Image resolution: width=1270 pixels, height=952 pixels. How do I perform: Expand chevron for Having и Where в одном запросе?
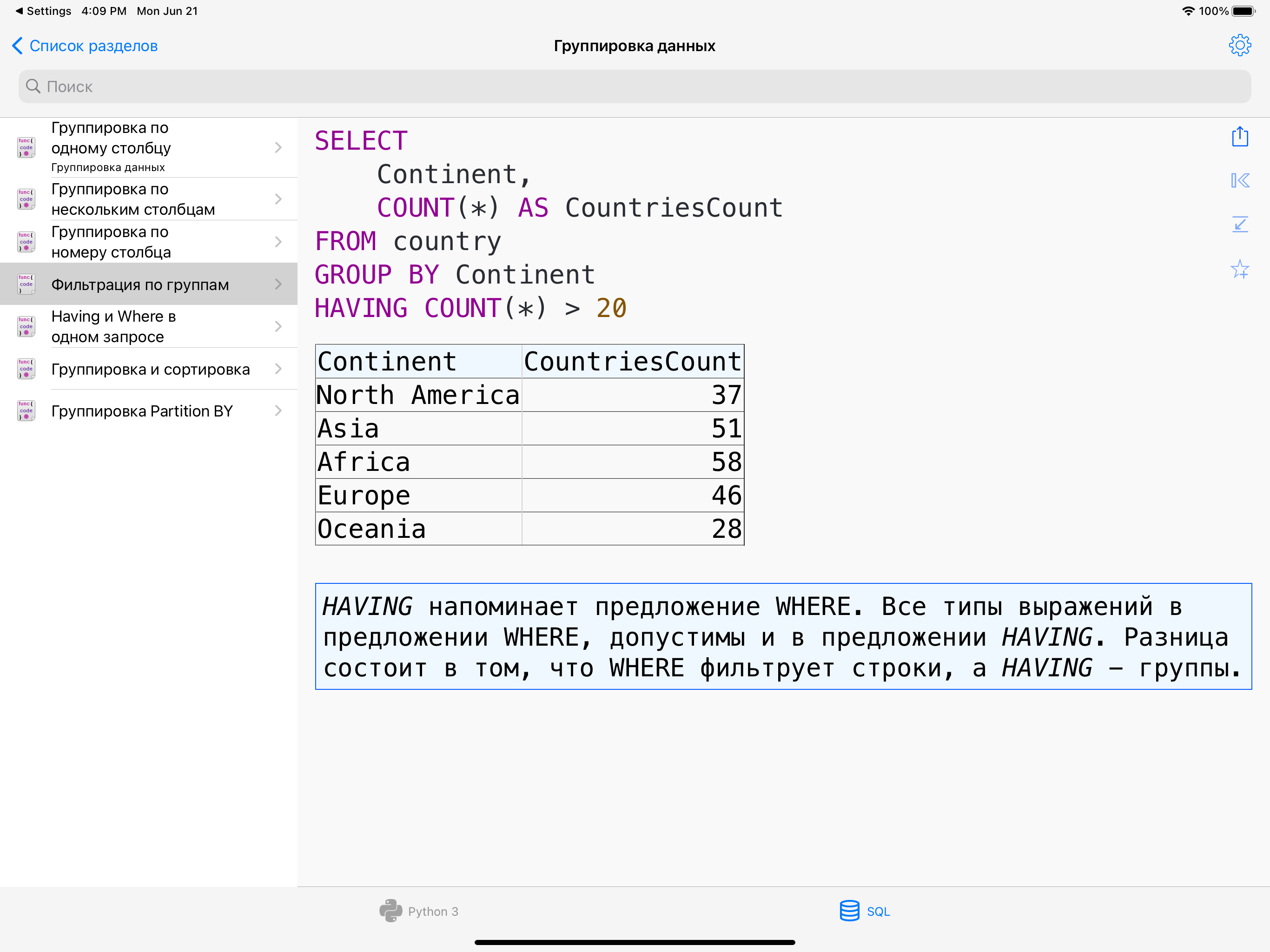click(278, 326)
